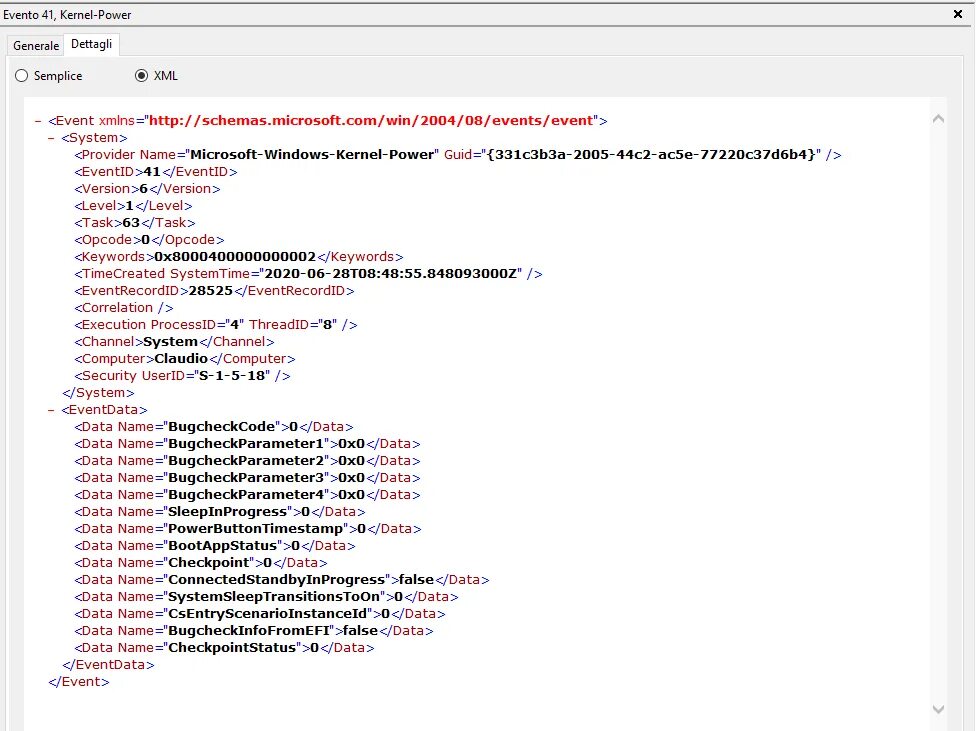The image size is (976, 731).
Task: Click the Keywords 0x8000400000000002 value
Action: click(x=235, y=257)
